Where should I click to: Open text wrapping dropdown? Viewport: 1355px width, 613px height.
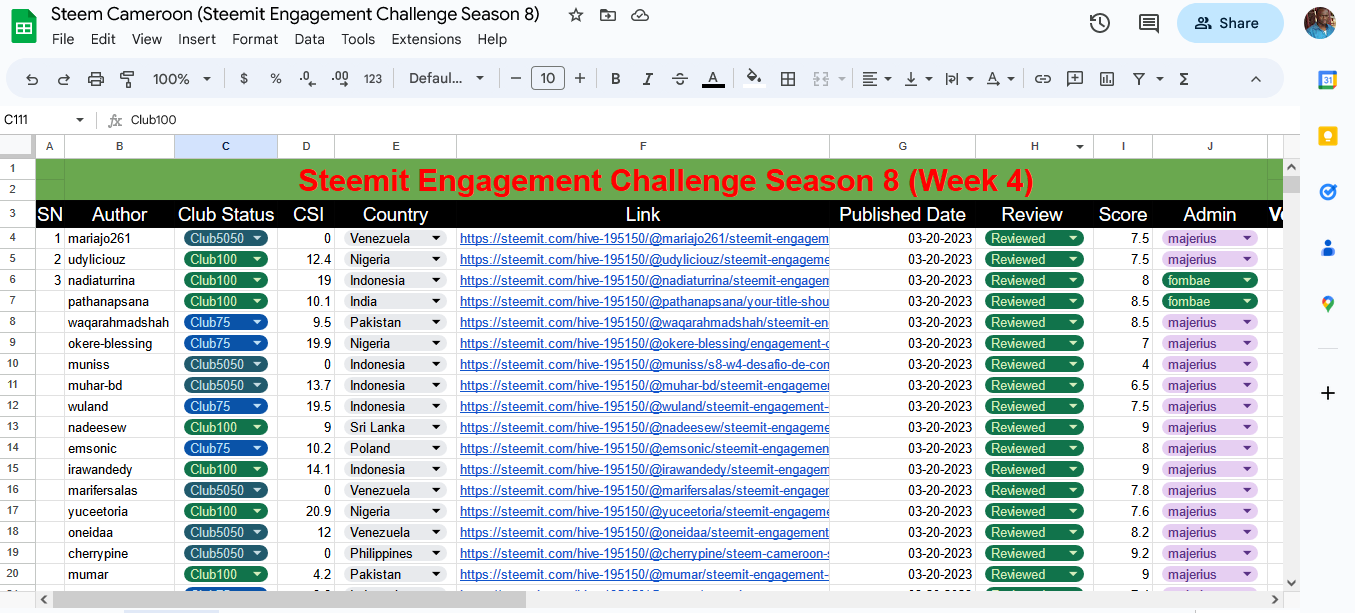(959, 79)
